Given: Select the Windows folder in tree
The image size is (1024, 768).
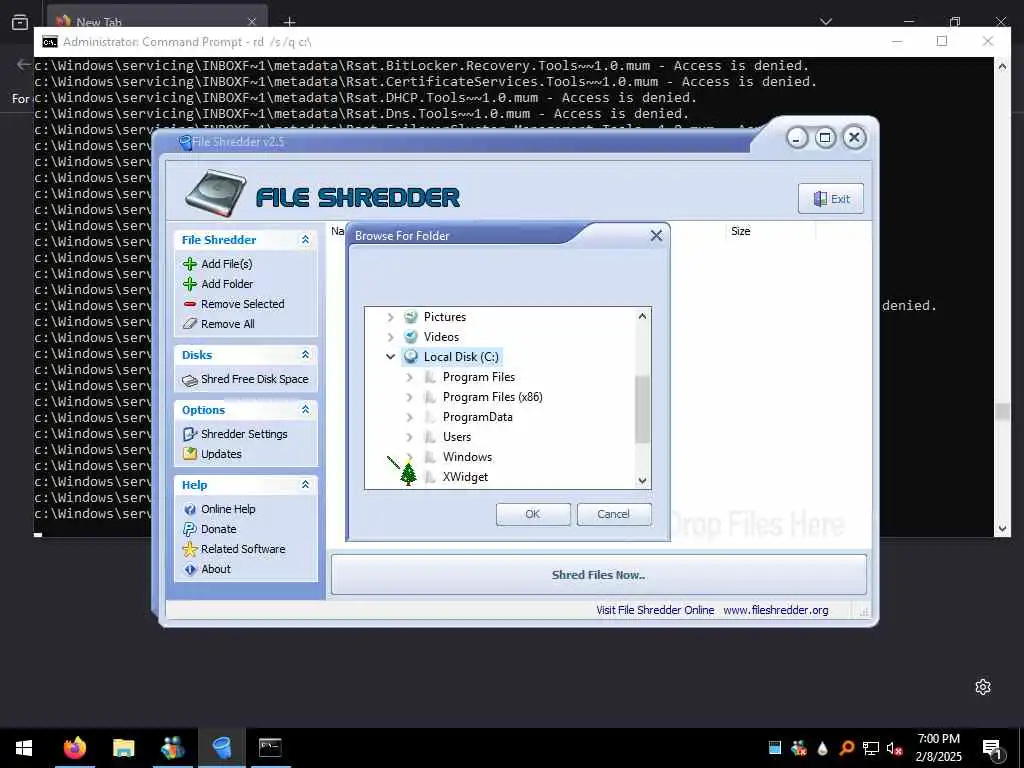Looking at the screenshot, I should click(x=467, y=457).
